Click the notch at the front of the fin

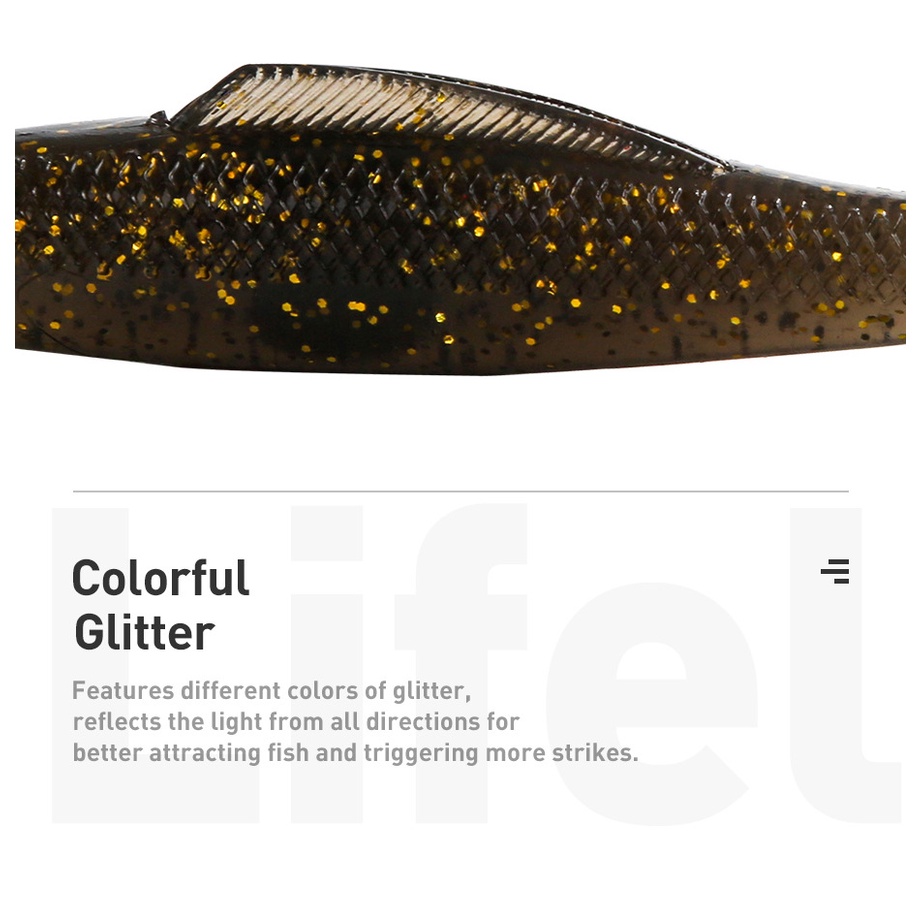(159, 118)
